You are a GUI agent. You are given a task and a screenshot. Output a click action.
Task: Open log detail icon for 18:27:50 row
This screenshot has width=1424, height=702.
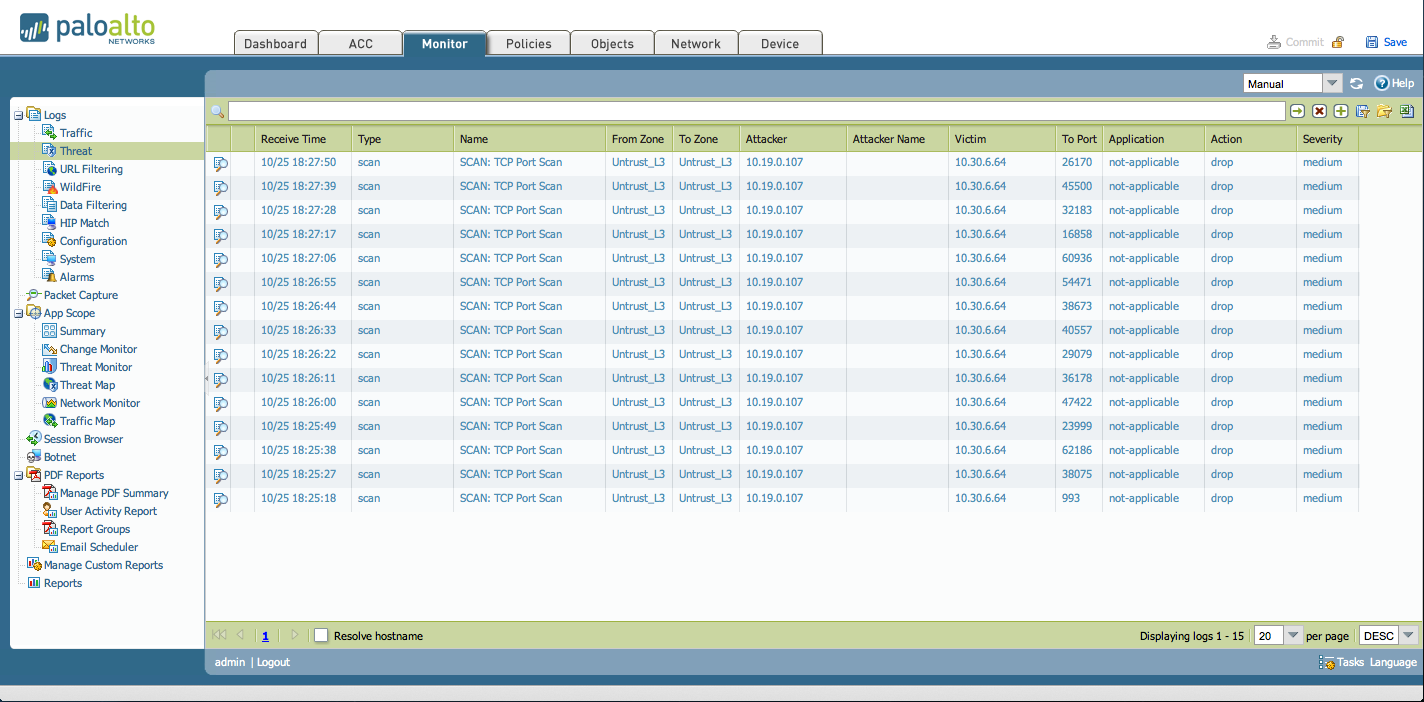[220, 163]
